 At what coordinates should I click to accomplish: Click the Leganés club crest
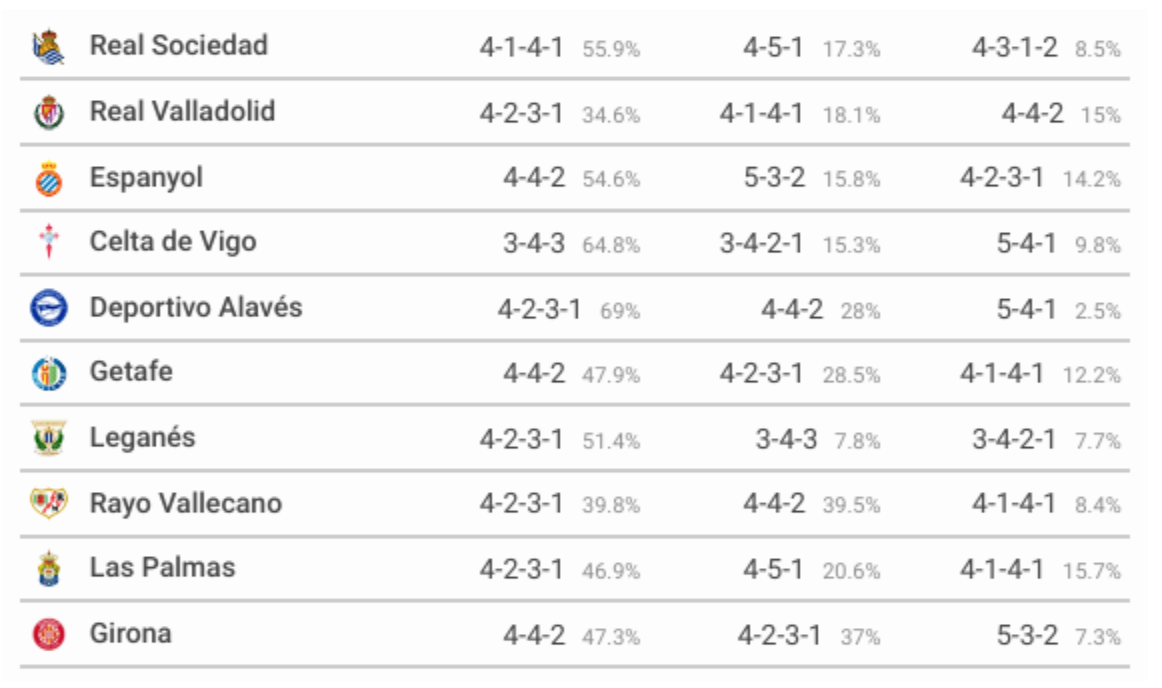tap(49, 438)
